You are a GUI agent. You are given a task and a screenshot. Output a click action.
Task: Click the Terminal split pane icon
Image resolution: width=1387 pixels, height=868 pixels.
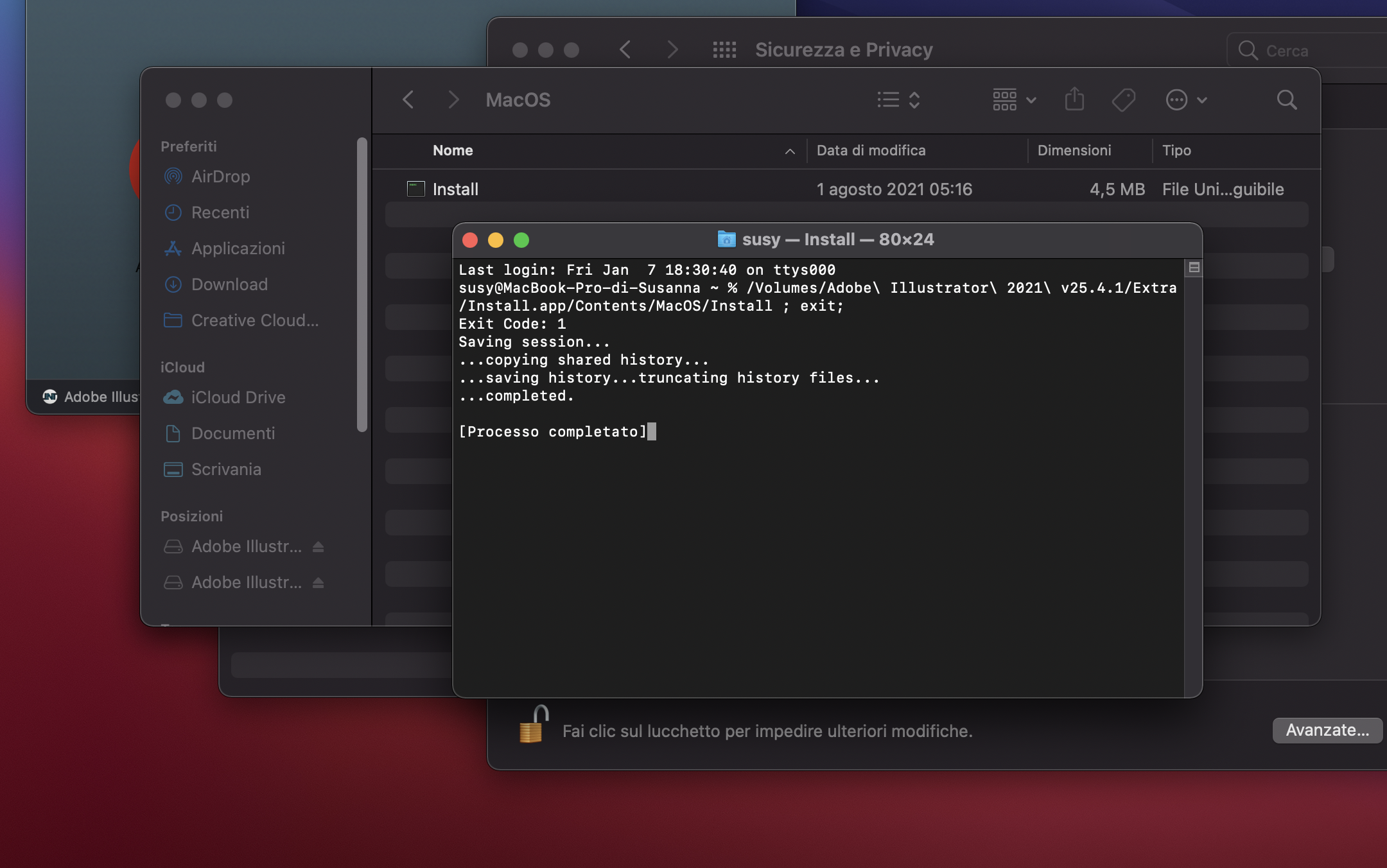coord(1194,268)
